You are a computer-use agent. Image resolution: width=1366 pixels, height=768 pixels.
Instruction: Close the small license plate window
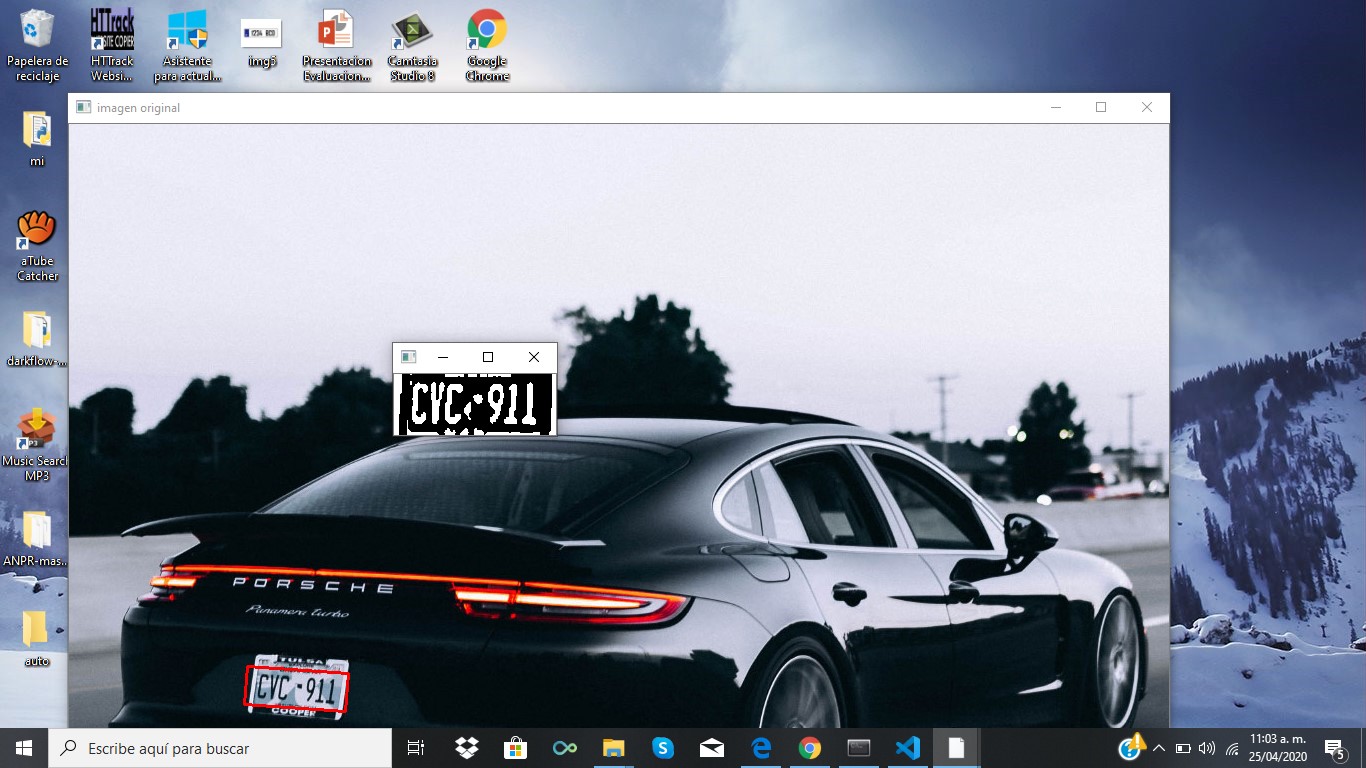click(x=534, y=357)
